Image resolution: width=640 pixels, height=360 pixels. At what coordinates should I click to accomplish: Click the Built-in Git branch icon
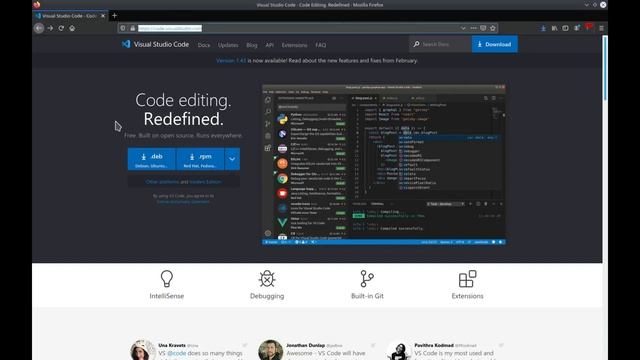367,279
